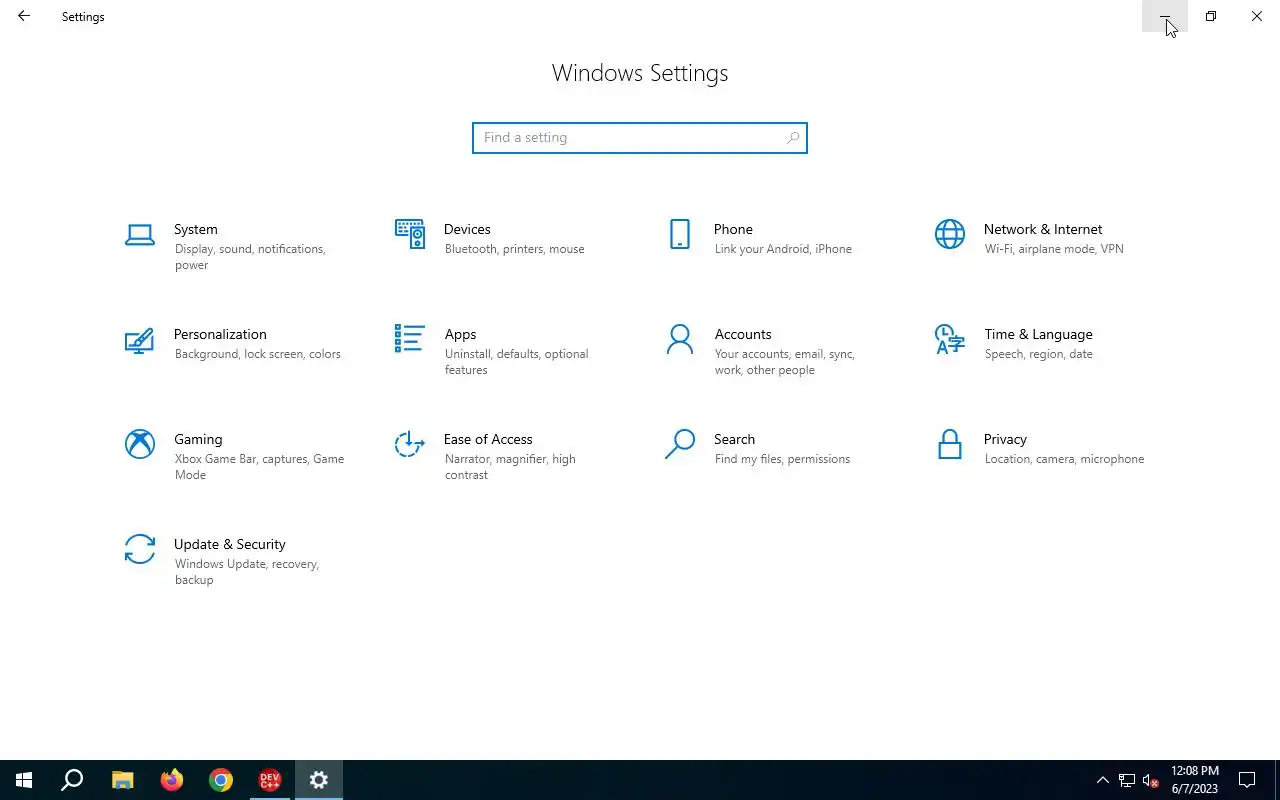Open the Gaming Xbox icon

coord(140,444)
